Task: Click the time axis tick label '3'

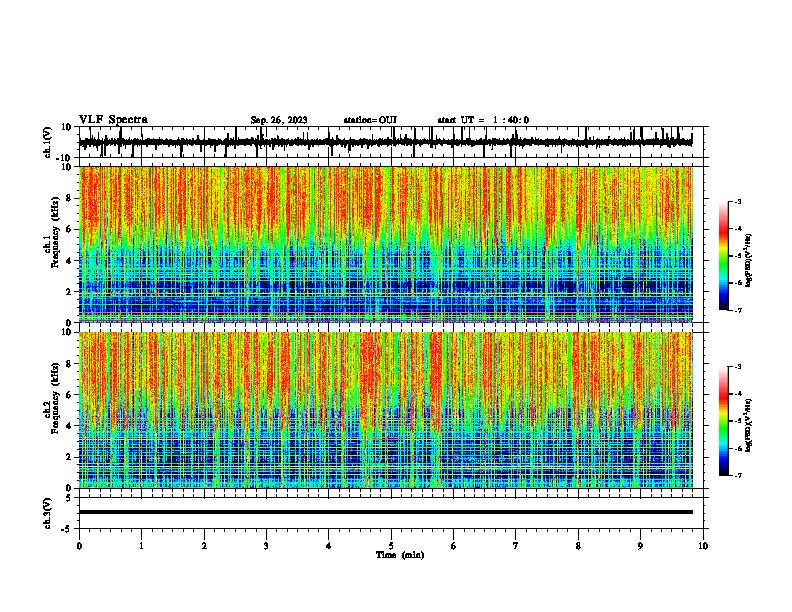Action: [x=266, y=546]
